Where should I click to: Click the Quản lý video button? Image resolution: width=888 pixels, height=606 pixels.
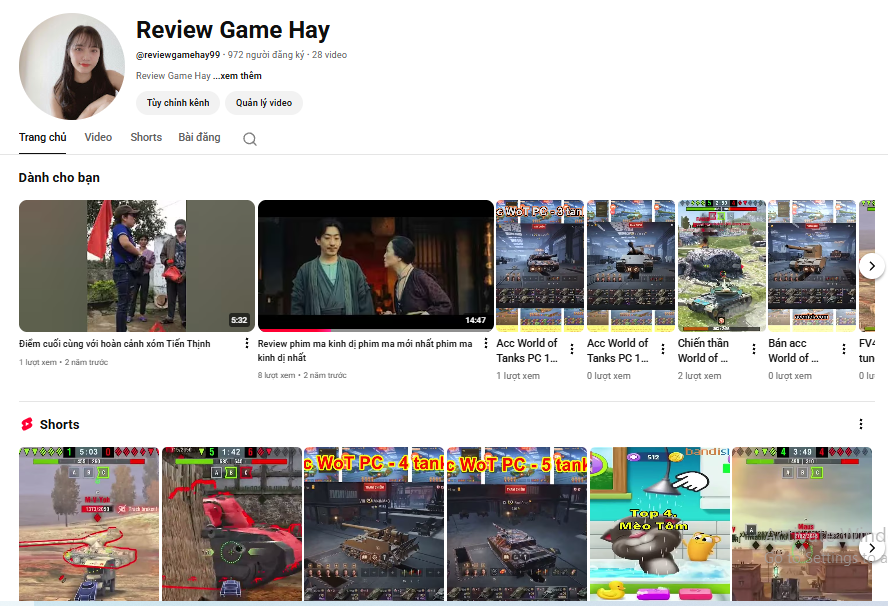pyautogui.click(x=264, y=103)
